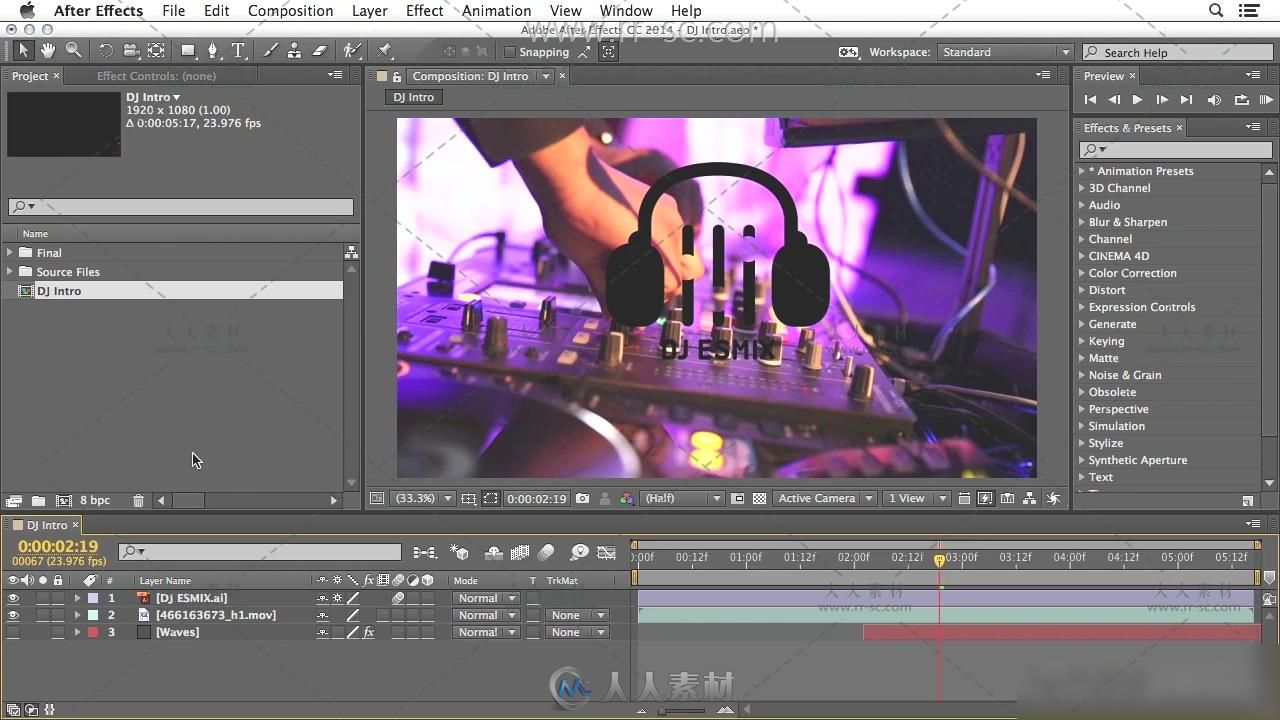Select the Brush tool

tap(270, 50)
